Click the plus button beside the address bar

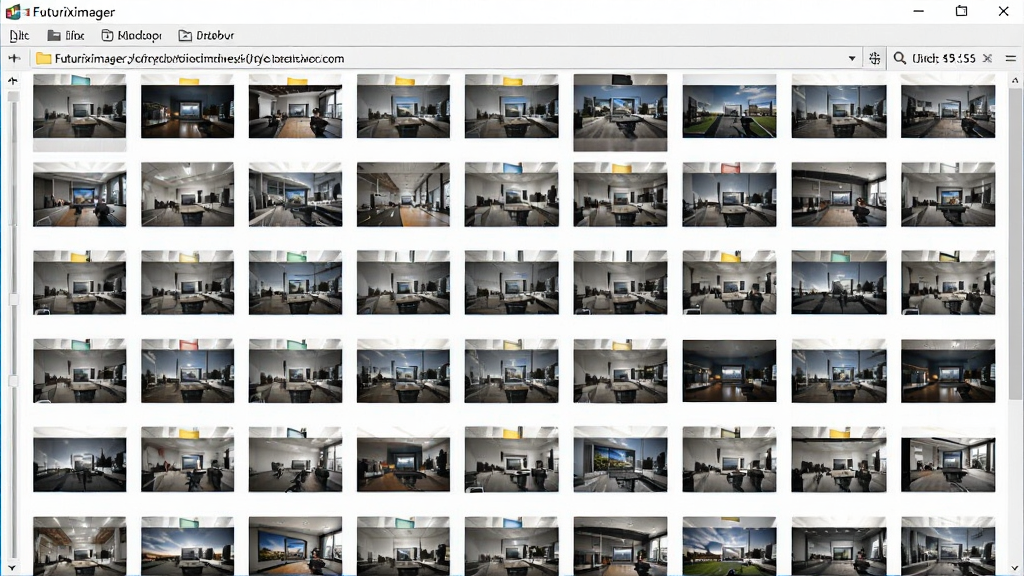tap(14, 59)
